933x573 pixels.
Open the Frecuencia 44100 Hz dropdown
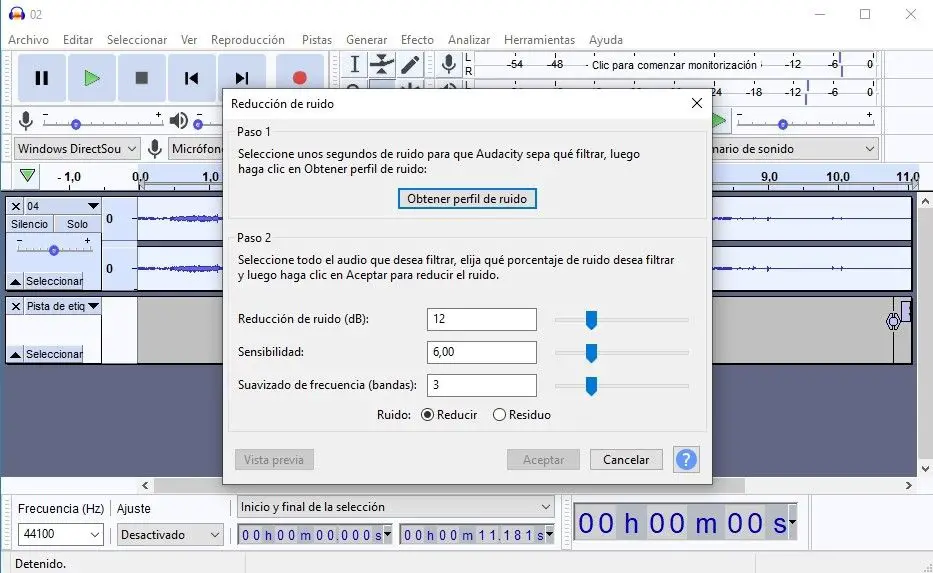(x=61, y=534)
